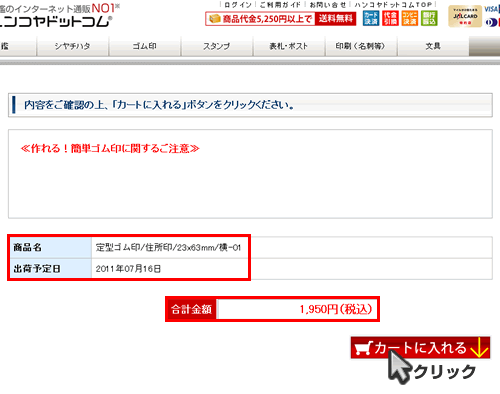Open the 印刷（名刺等） menu tab
Viewport: 500px width, 394px height.
pyautogui.click(x=361, y=46)
